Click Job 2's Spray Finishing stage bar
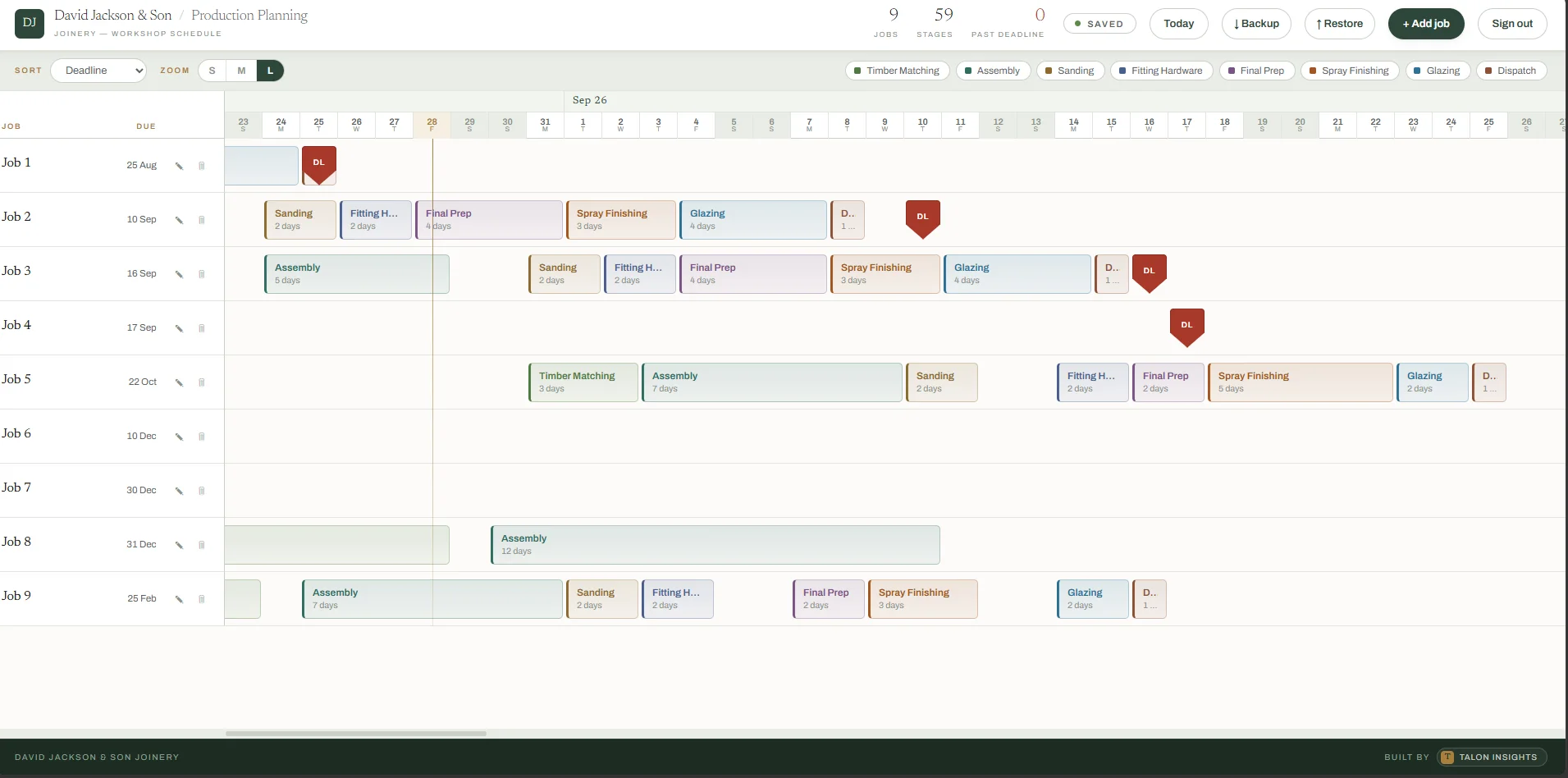 pos(621,220)
